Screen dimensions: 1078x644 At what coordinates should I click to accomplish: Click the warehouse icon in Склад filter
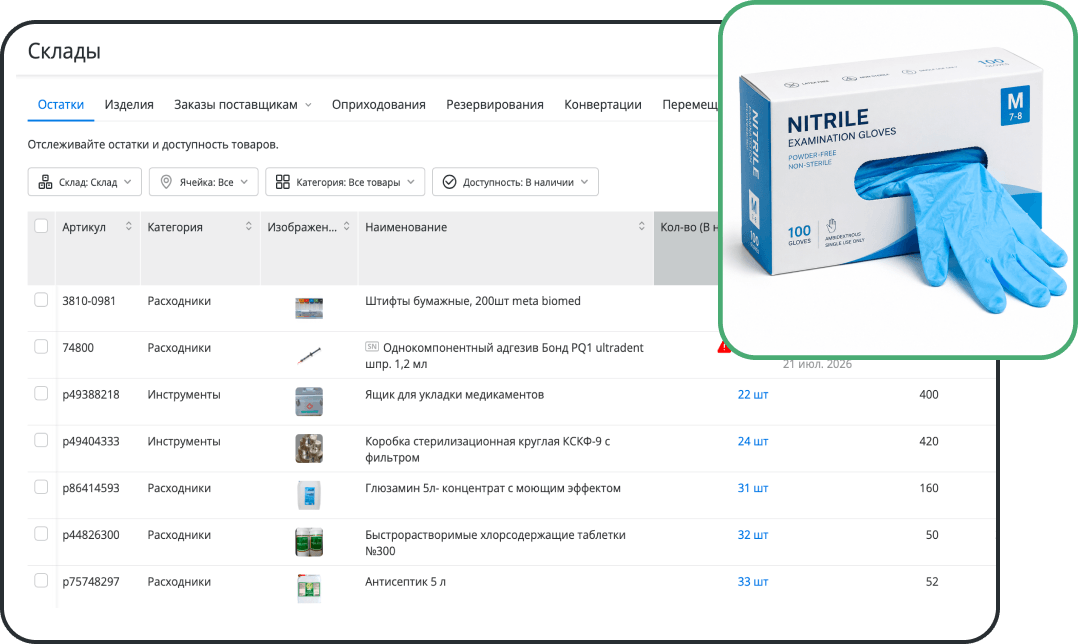45,182
